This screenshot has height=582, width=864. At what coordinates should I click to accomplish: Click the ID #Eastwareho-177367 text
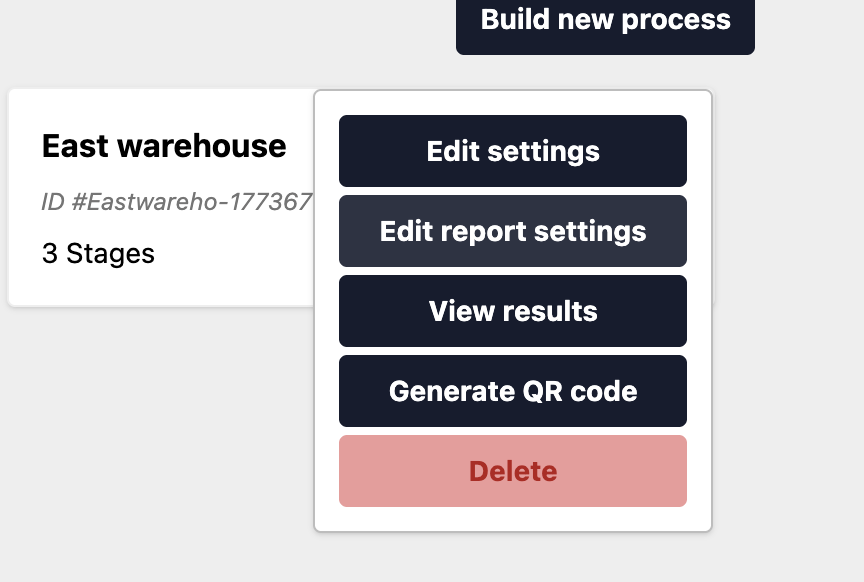point(176,202)
